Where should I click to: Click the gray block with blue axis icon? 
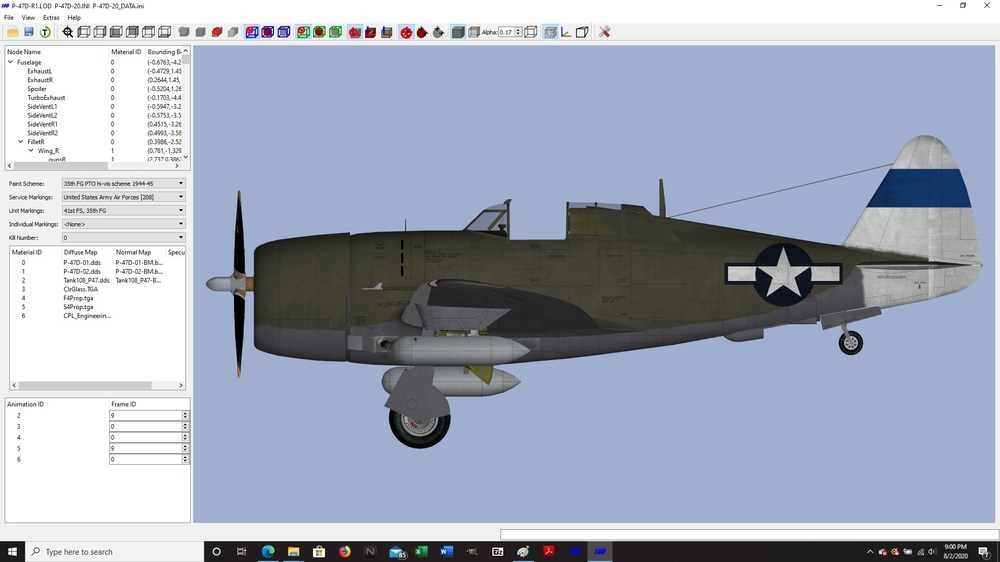coord(386,32)
